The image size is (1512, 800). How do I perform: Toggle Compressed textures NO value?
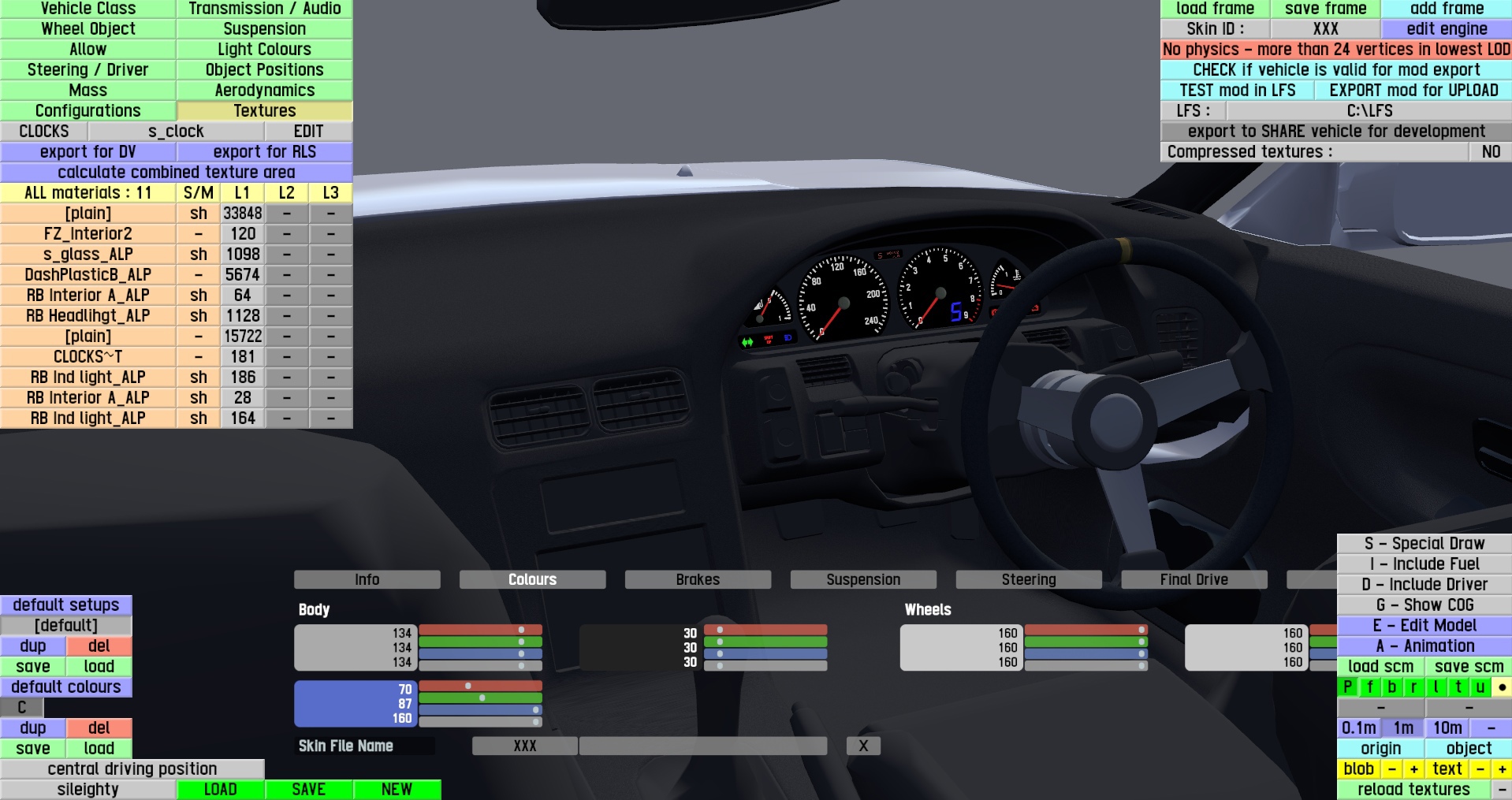[x=1491, y=151]
